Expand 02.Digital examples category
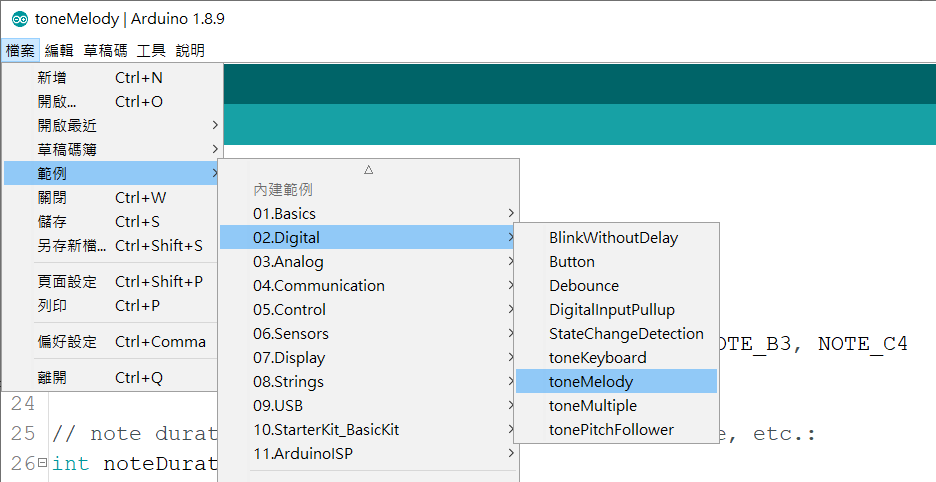The height and width of the screenshot is (482, 936). click(368, 237)
